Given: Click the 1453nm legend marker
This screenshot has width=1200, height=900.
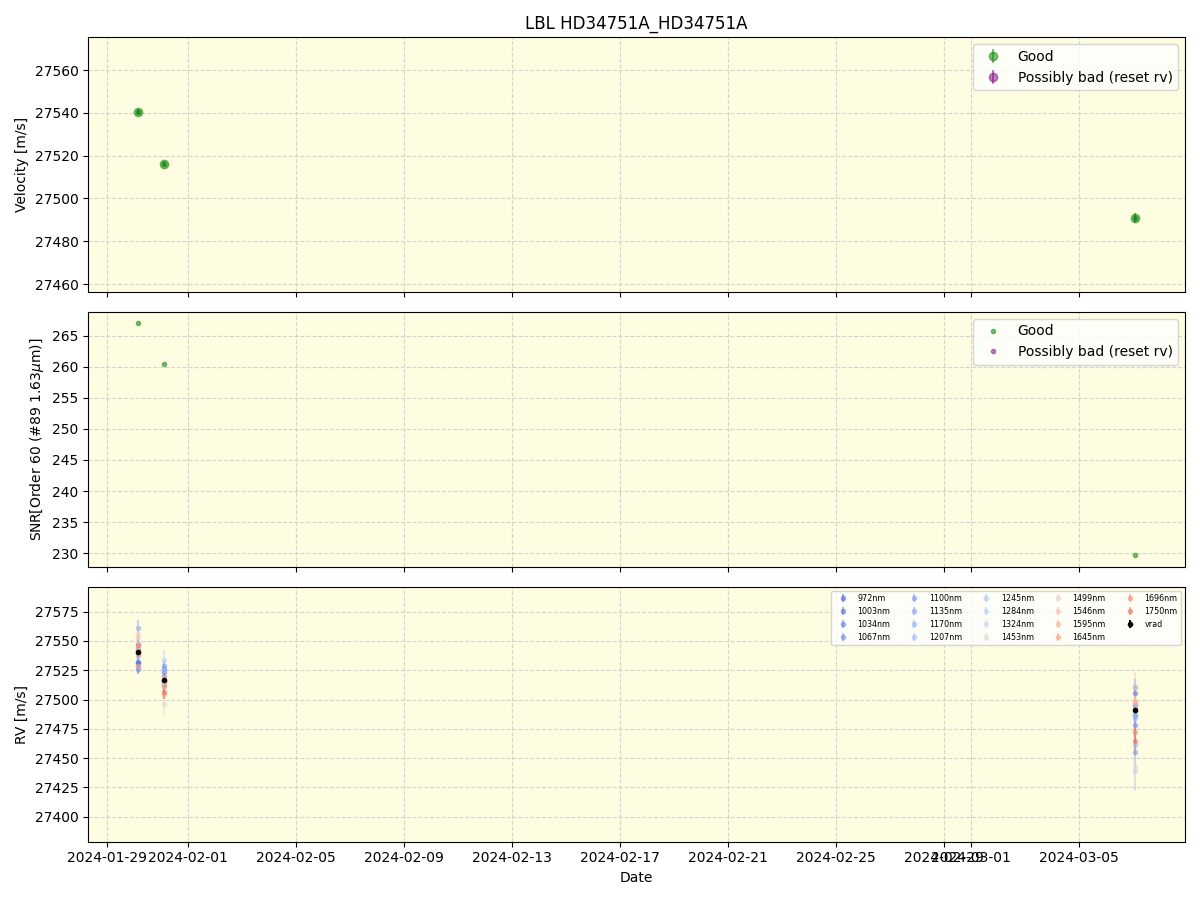Looking at the screenshot, I should point(986,637).
